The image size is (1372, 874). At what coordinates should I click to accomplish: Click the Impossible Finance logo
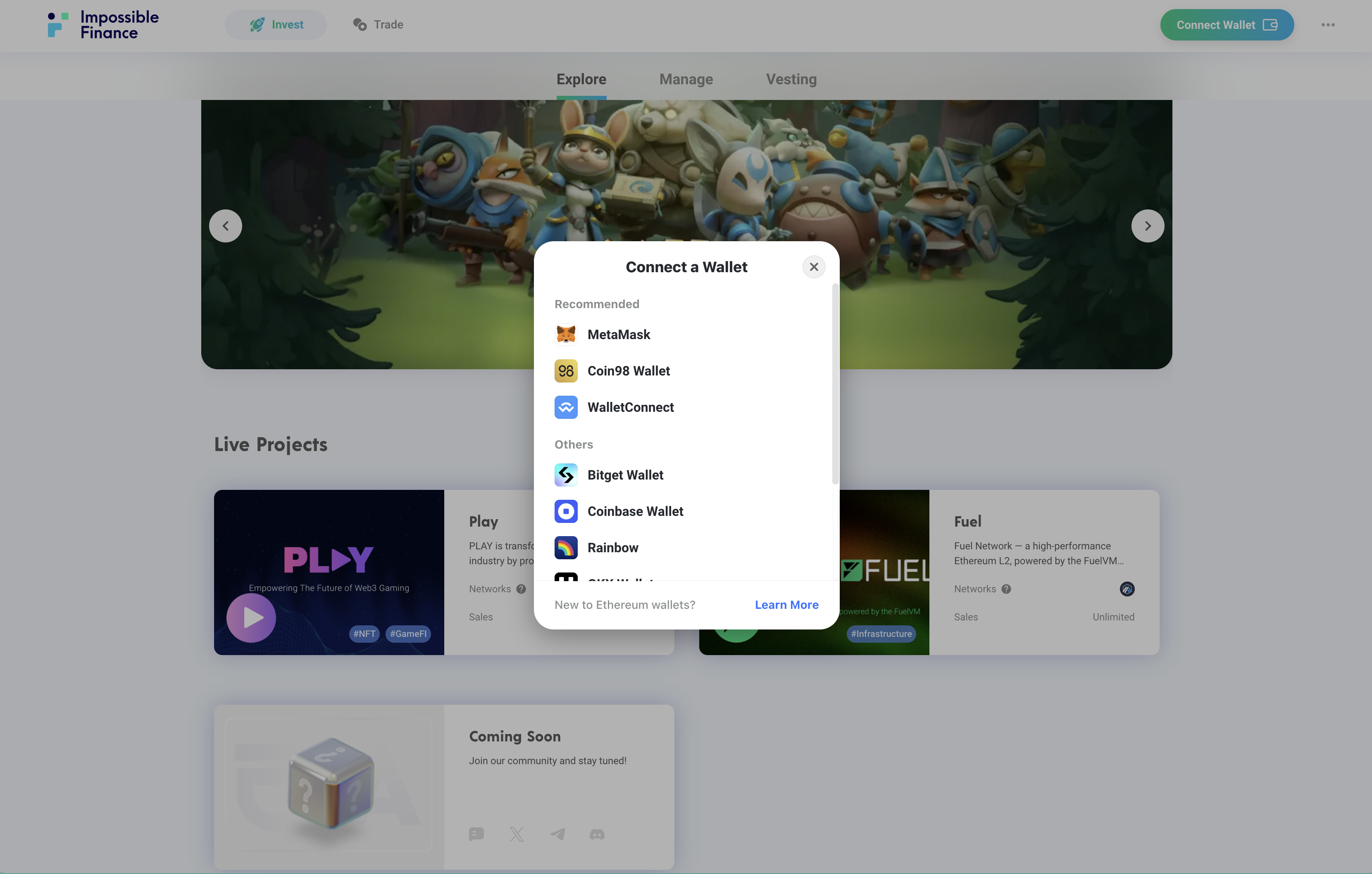(x=103, y=24)
